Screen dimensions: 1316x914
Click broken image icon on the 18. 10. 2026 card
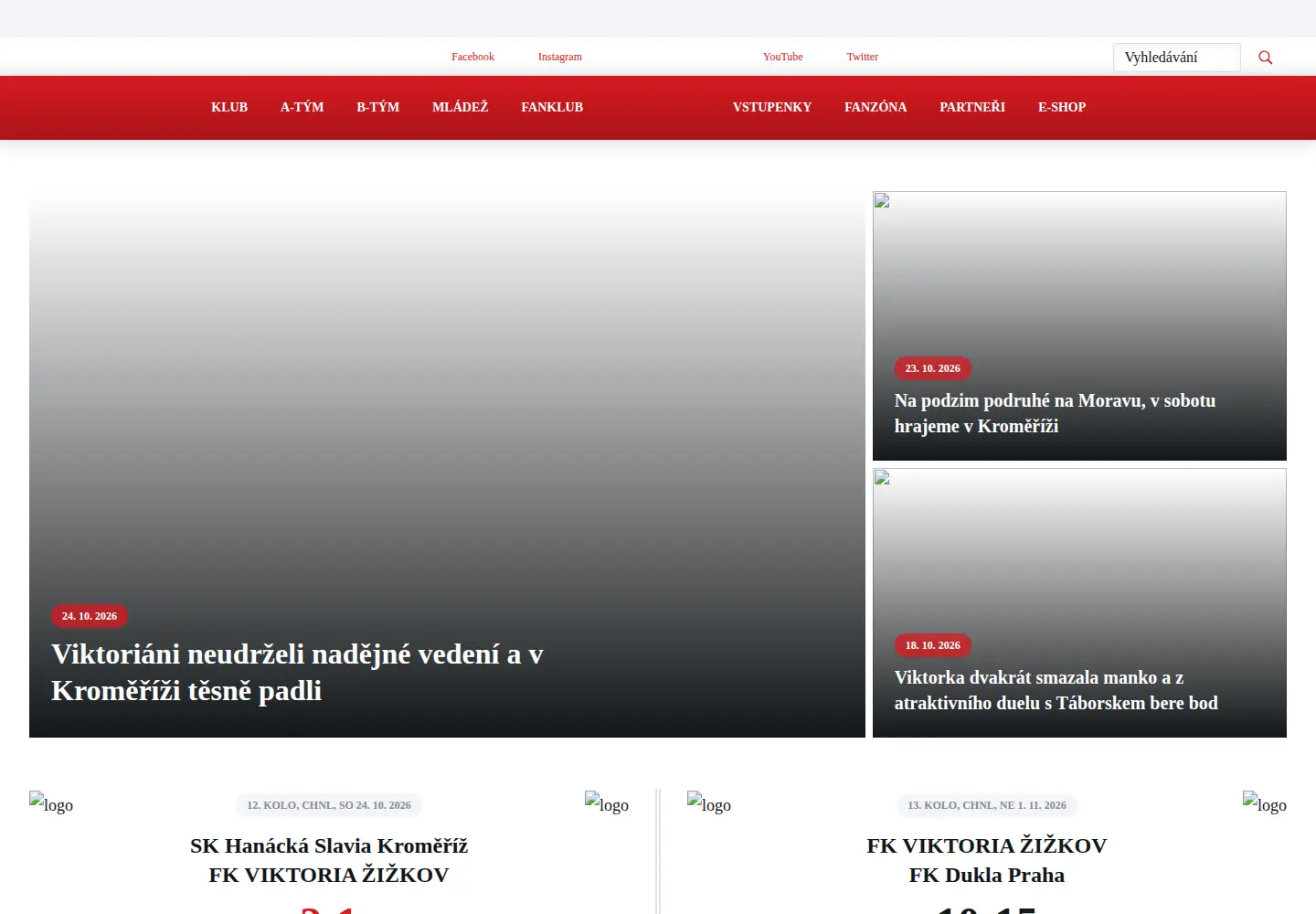tap(882, 478)
